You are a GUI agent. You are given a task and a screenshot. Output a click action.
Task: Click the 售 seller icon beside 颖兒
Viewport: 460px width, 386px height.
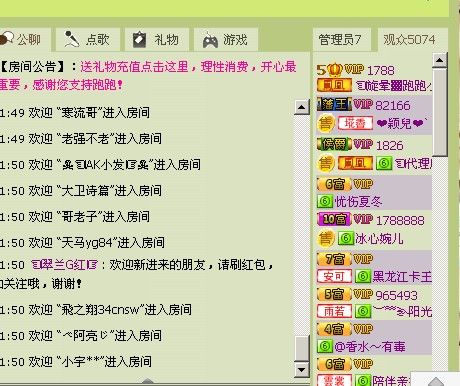point(325,123)
